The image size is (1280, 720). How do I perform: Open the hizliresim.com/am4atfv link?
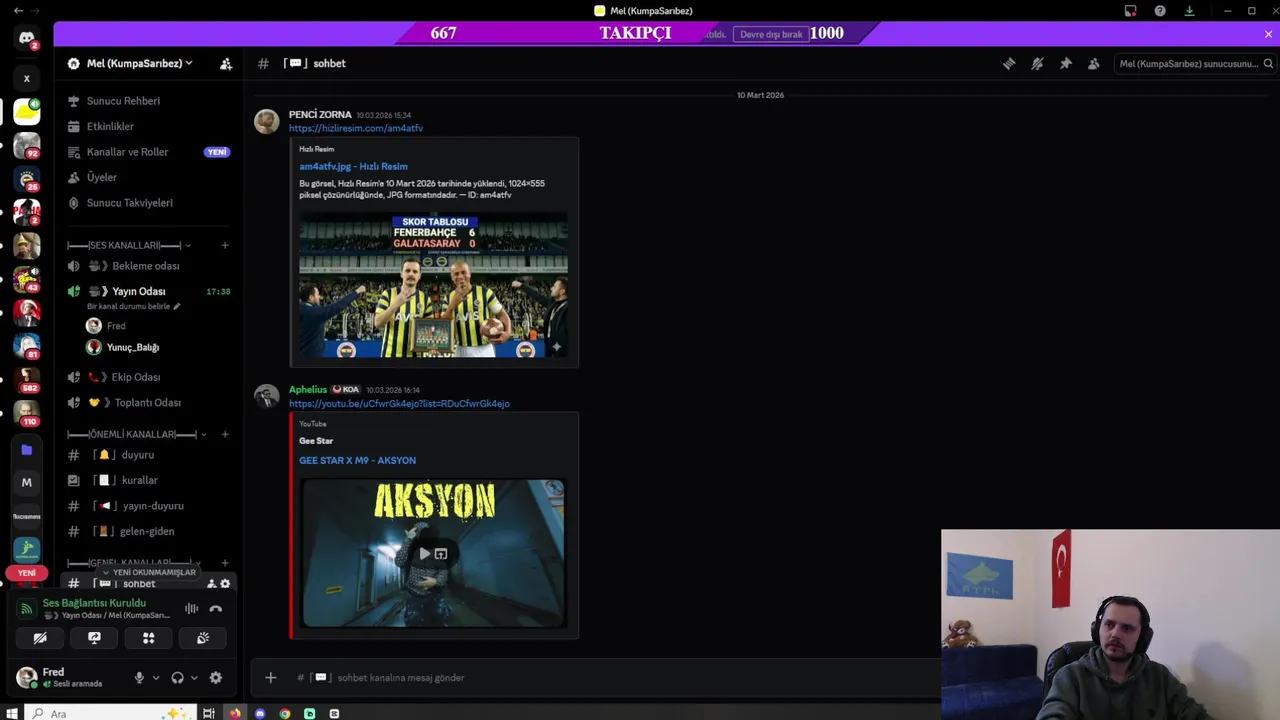(356, 128)
